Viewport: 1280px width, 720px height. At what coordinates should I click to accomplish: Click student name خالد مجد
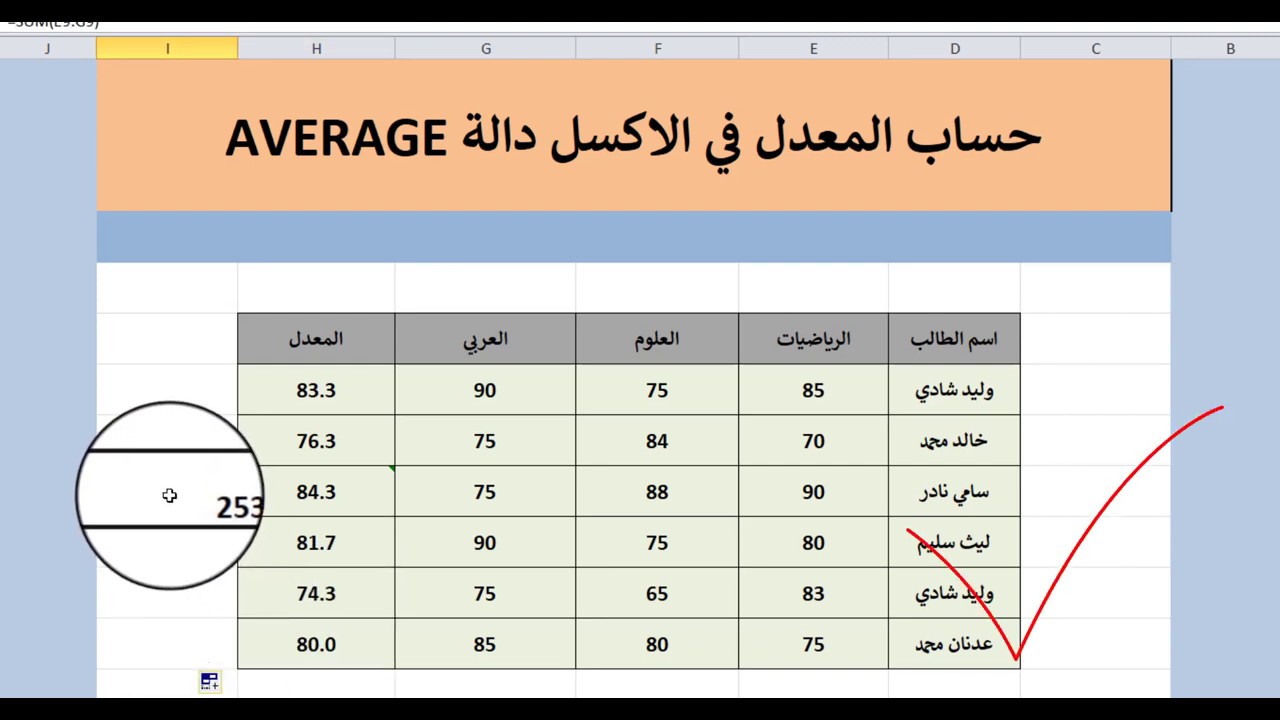coord(954,441)
